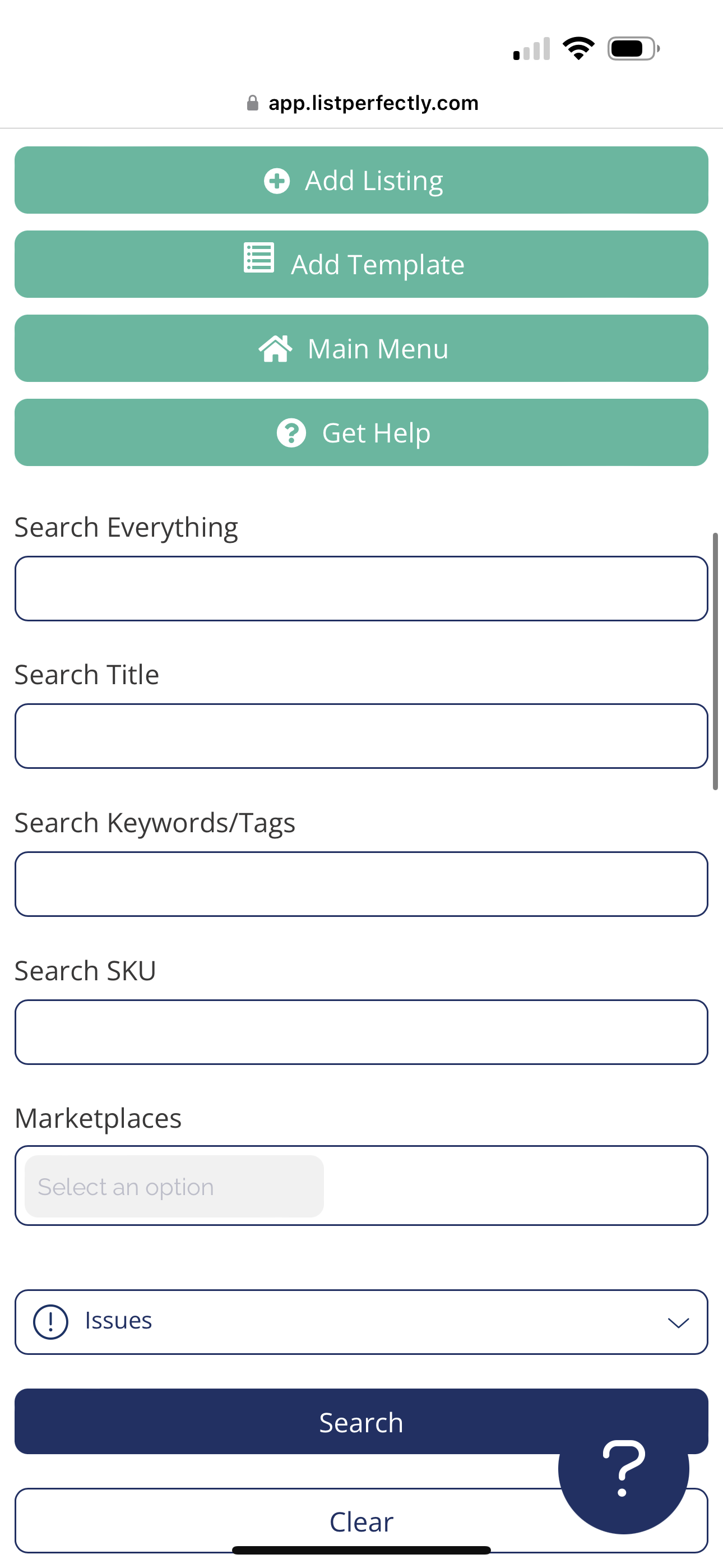
Task: Click the Clear button
Action: (361, 1521)
